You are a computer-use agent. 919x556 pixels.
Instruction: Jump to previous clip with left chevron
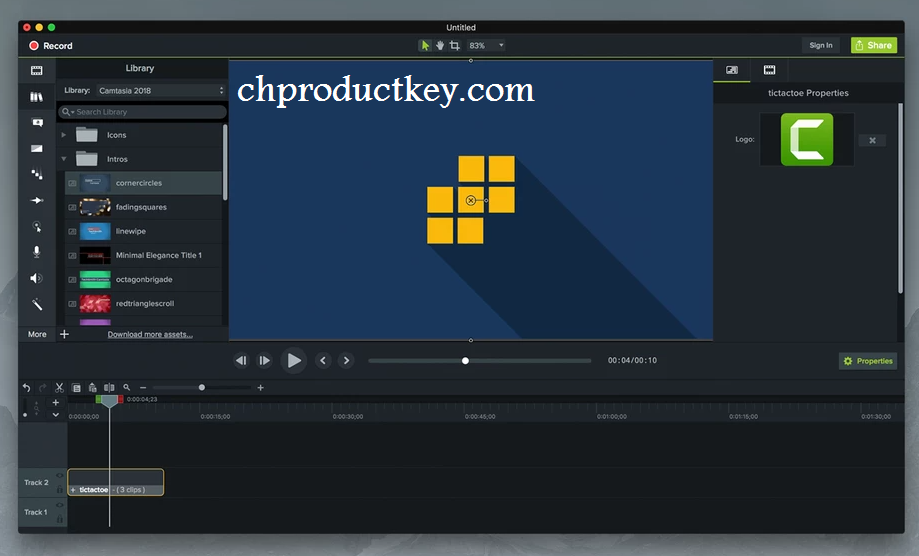click(x=323, y=360)
